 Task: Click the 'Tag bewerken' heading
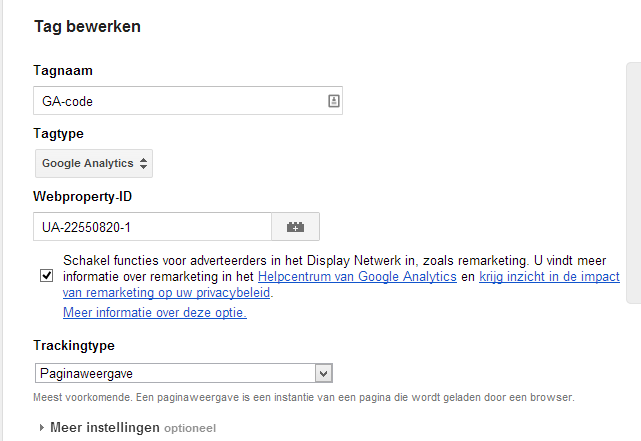point(87,27)
